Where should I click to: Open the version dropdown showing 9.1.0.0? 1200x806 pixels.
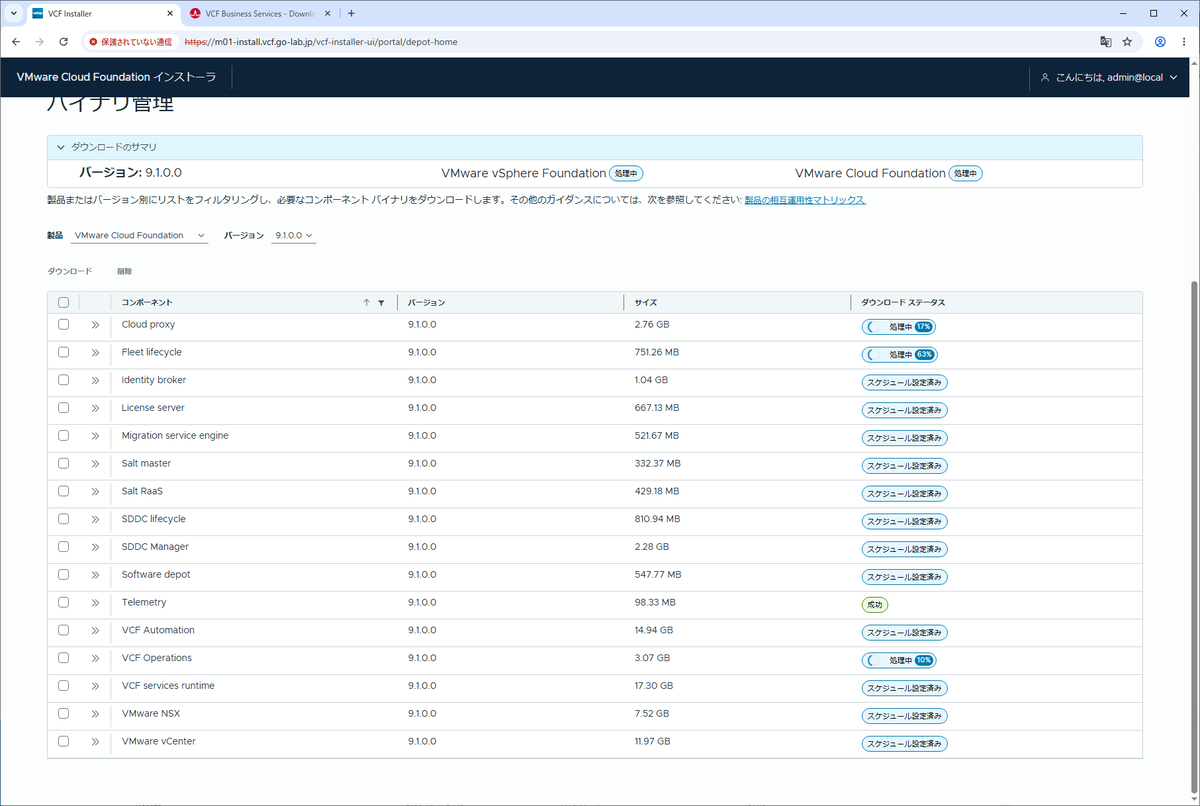(x=294, y=236)
